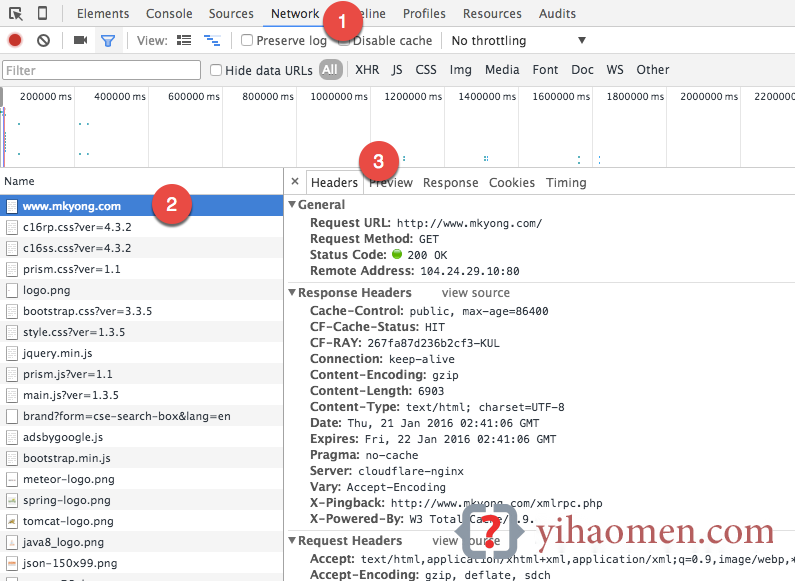
Task: Open the Console panel tab
Action: coord(169,14)
